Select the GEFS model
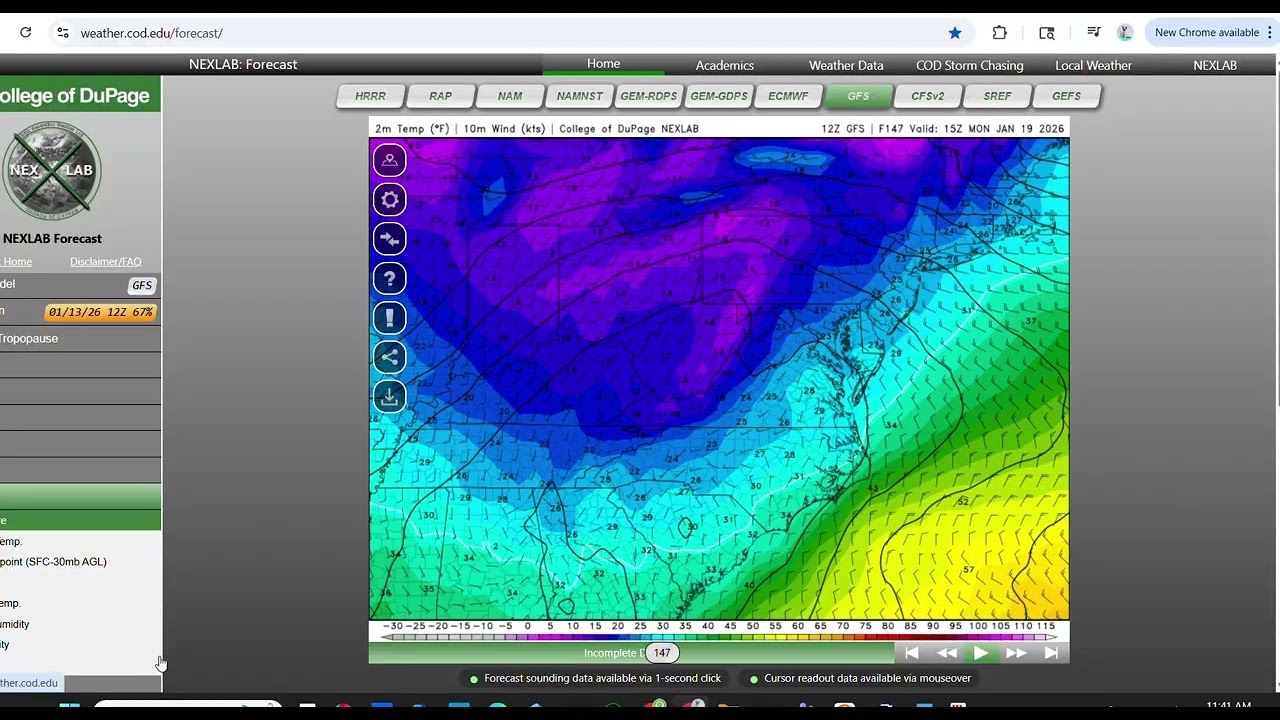 coord(1066,96)
